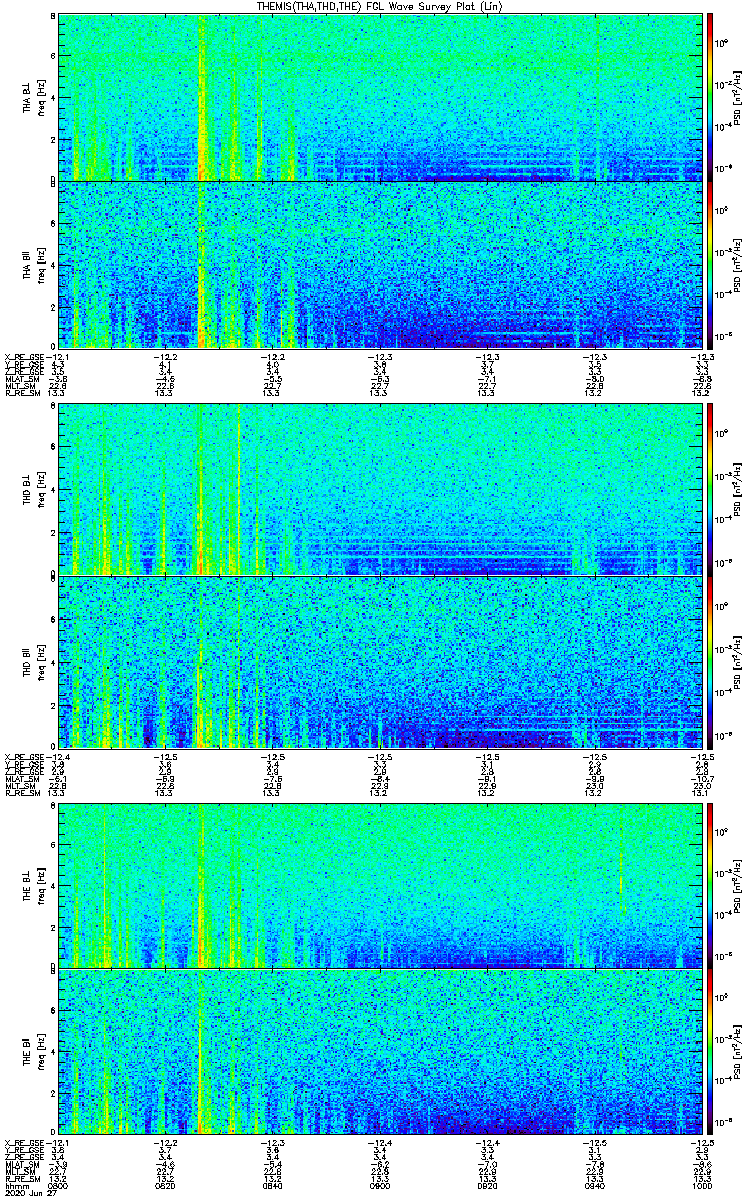Click the 'THA B⊥ freq [Hz]' axis label
750x1200 pixels.
(x=32, y=97)
